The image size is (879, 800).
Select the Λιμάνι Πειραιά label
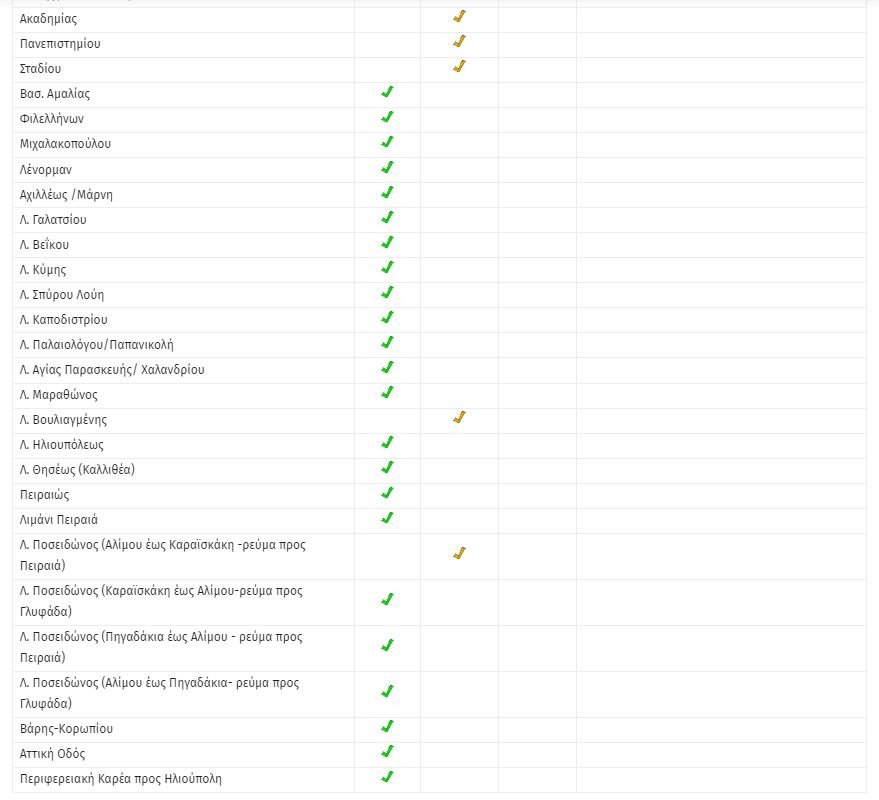(x=59, y=520)
